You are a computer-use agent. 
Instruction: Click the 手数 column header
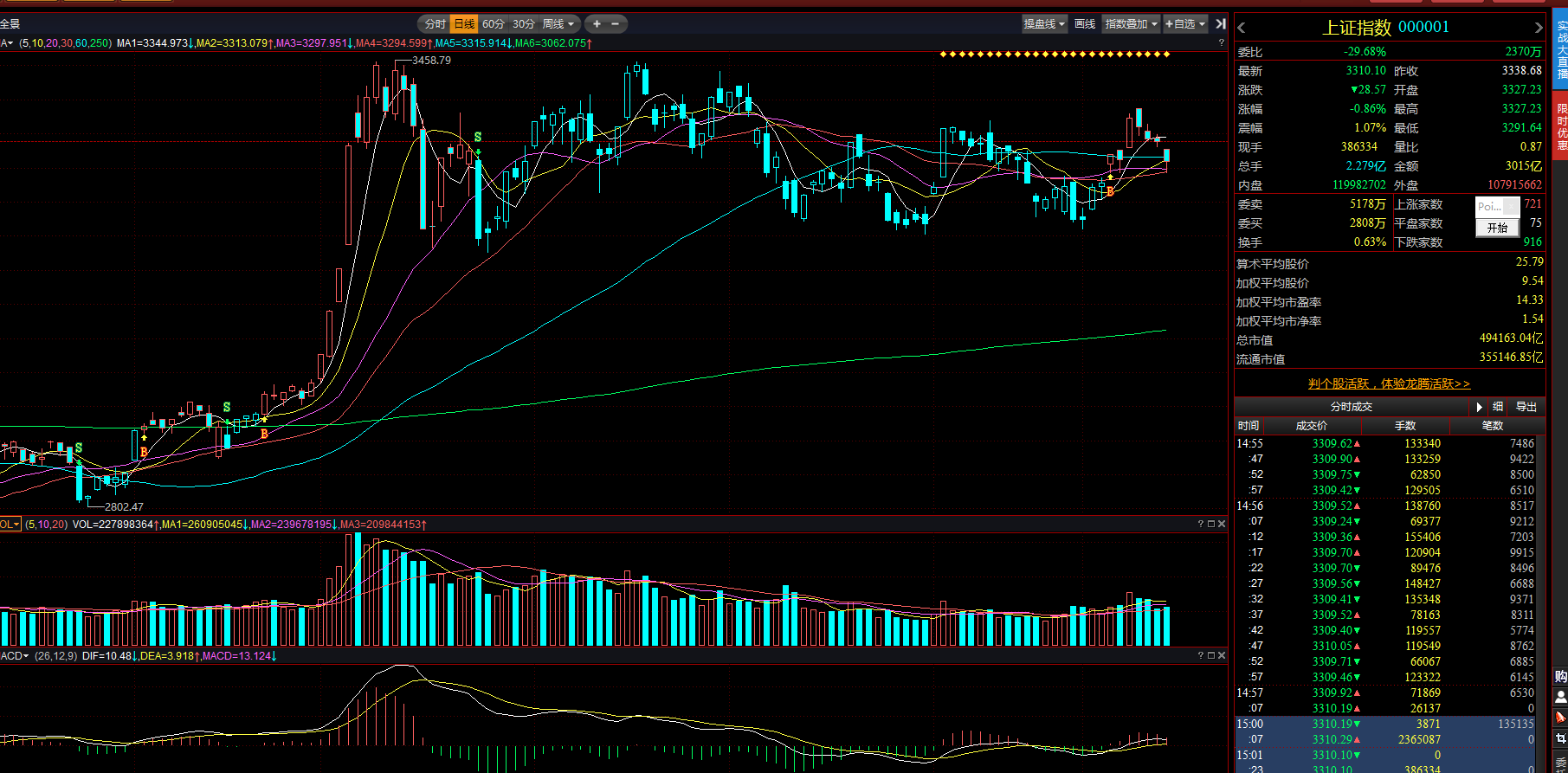pos(1405,425)
